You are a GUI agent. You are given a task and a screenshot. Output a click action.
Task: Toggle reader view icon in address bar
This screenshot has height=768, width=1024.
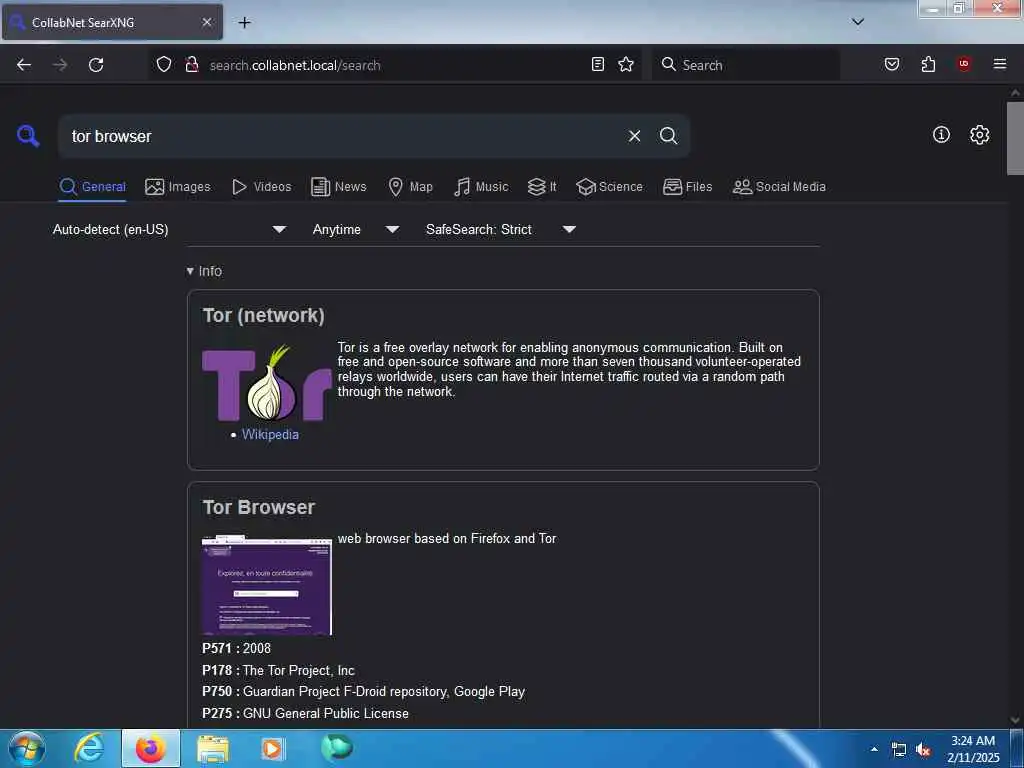tap(598, 64)
